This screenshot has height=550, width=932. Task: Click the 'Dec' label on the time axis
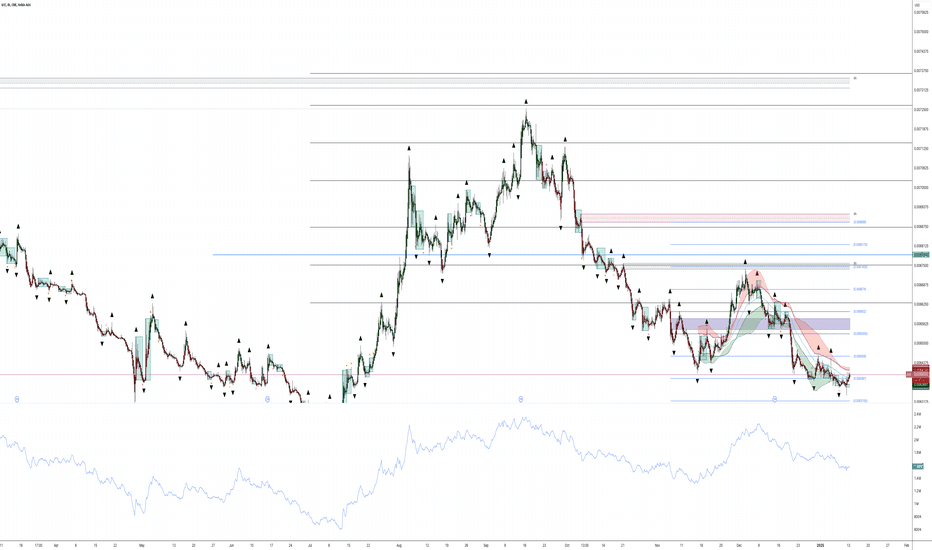click(739, 544)
